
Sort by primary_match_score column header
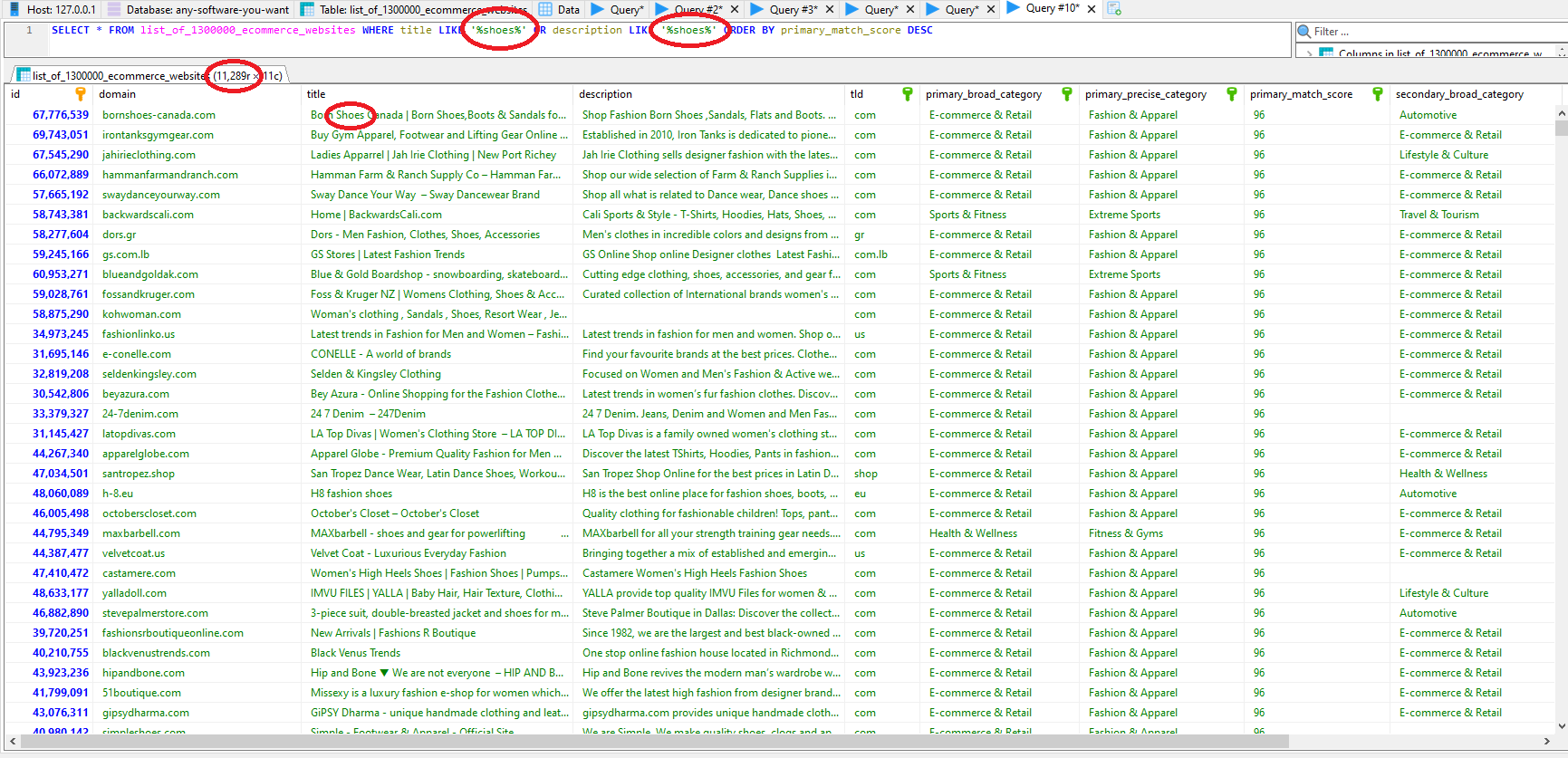pyautogui.click(x=1316, y=94)
